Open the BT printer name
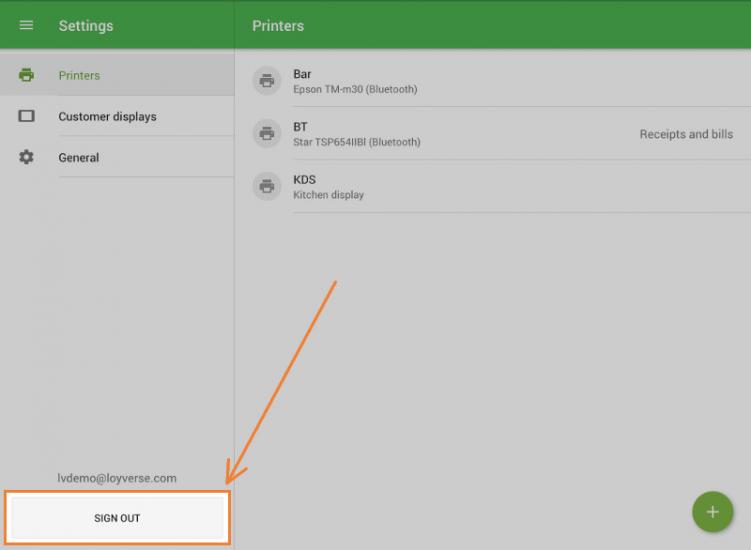The height and width of the screenshot is (550, 751). coord(300,127)
